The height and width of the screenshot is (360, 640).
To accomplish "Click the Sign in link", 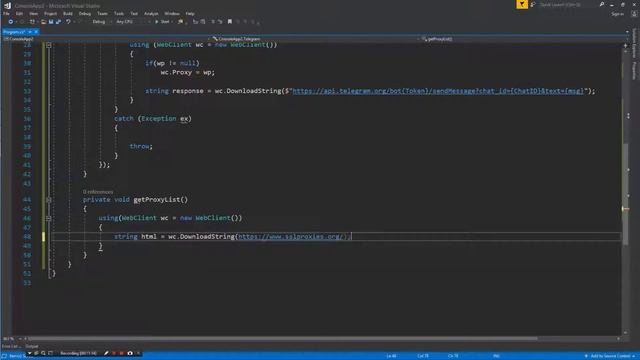I will tap(618, 14).
